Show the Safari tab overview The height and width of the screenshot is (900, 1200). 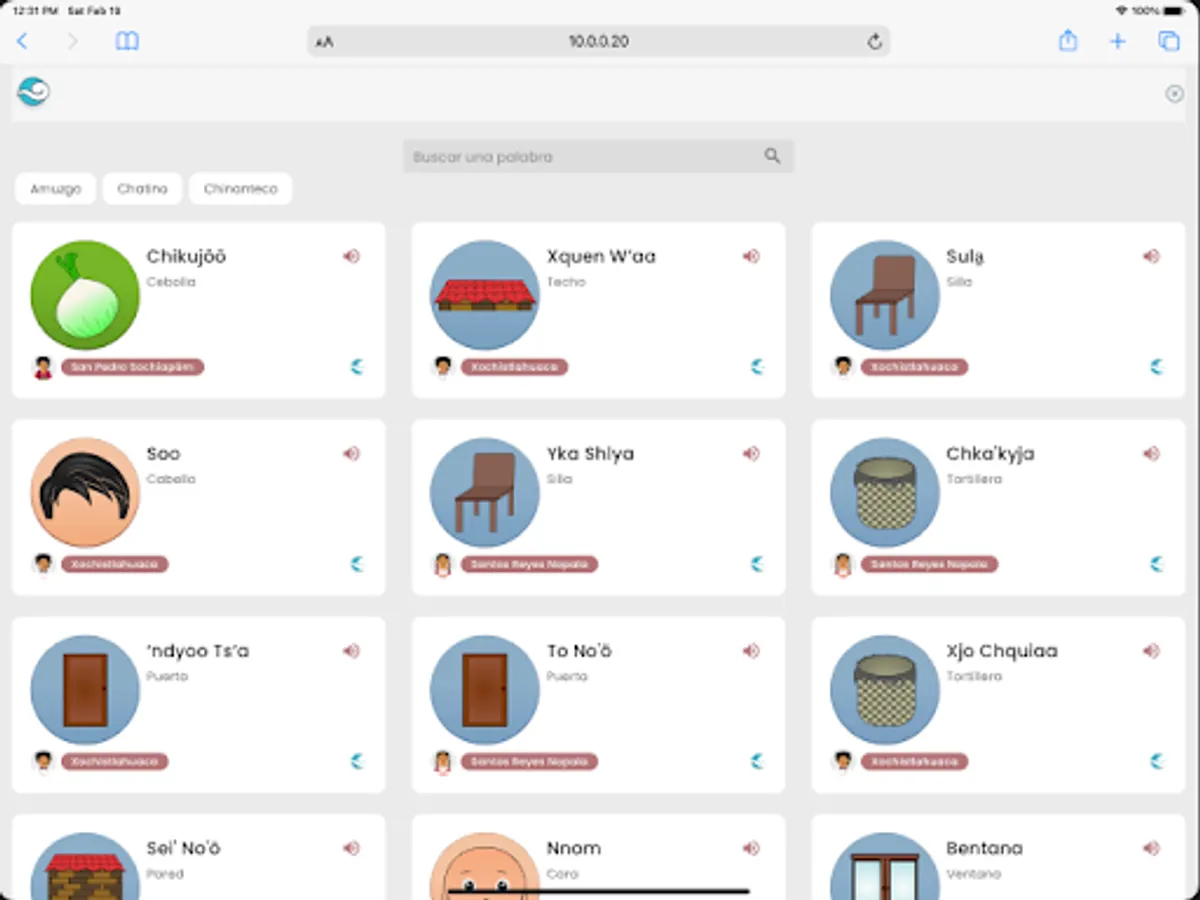pos(1168,41)
